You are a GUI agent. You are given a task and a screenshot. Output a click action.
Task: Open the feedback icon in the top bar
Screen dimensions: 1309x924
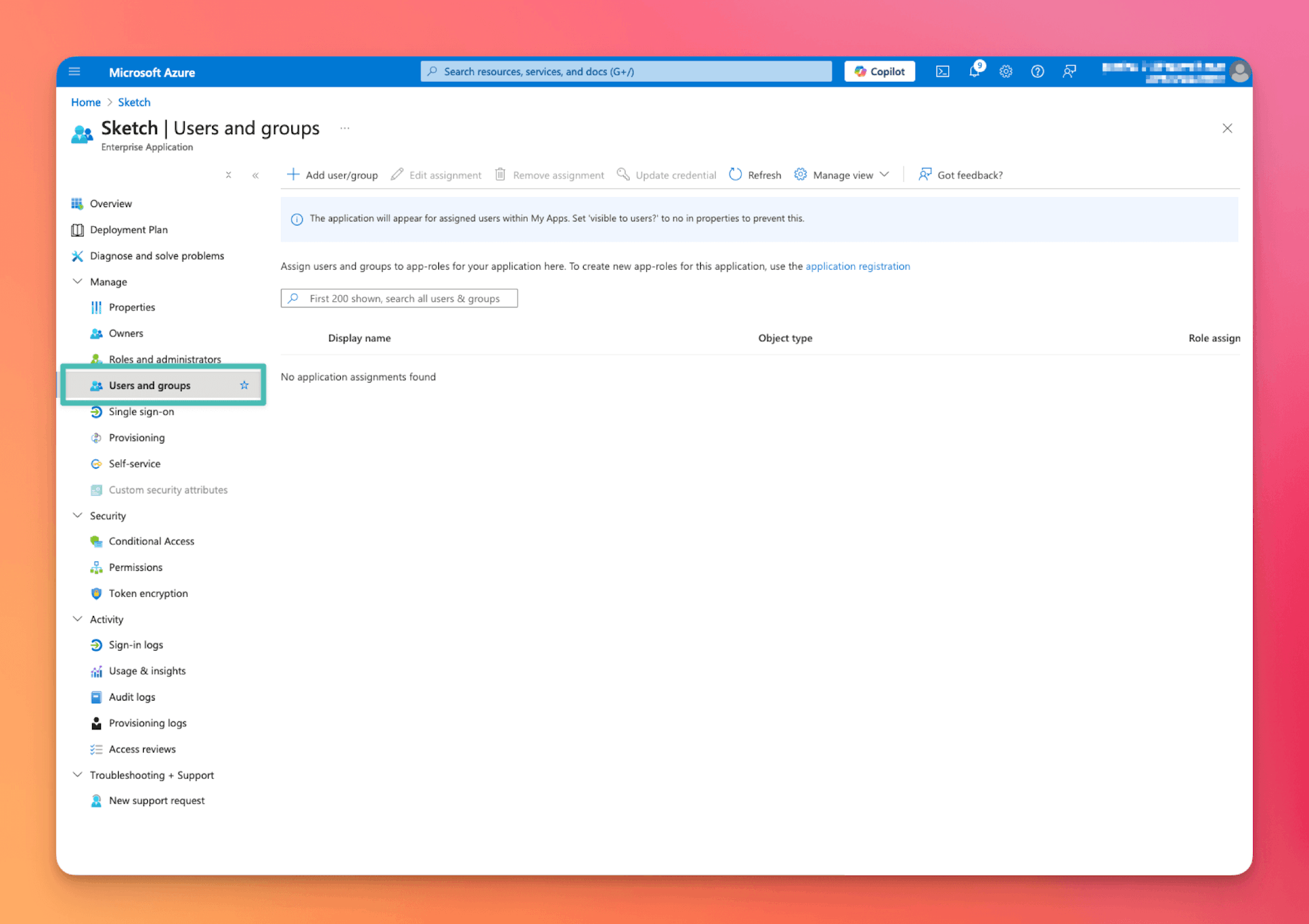[1069, 72]
